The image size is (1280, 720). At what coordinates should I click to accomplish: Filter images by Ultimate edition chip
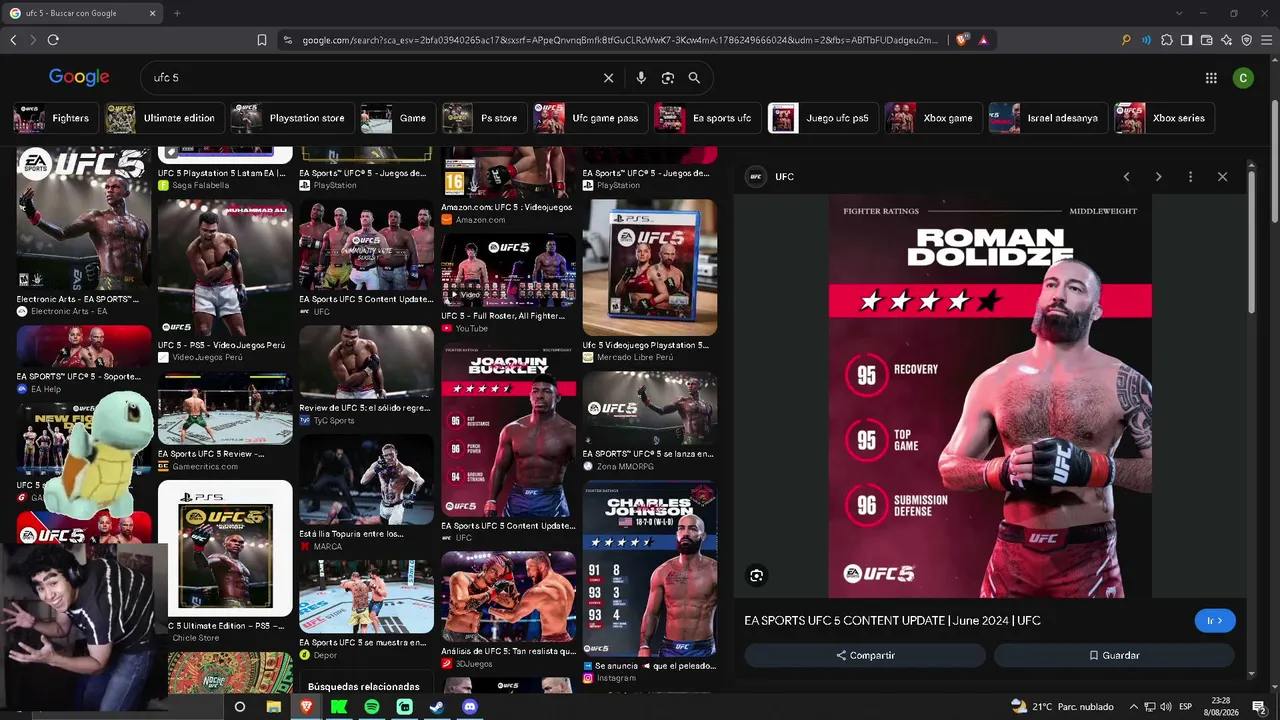[165, 118]
